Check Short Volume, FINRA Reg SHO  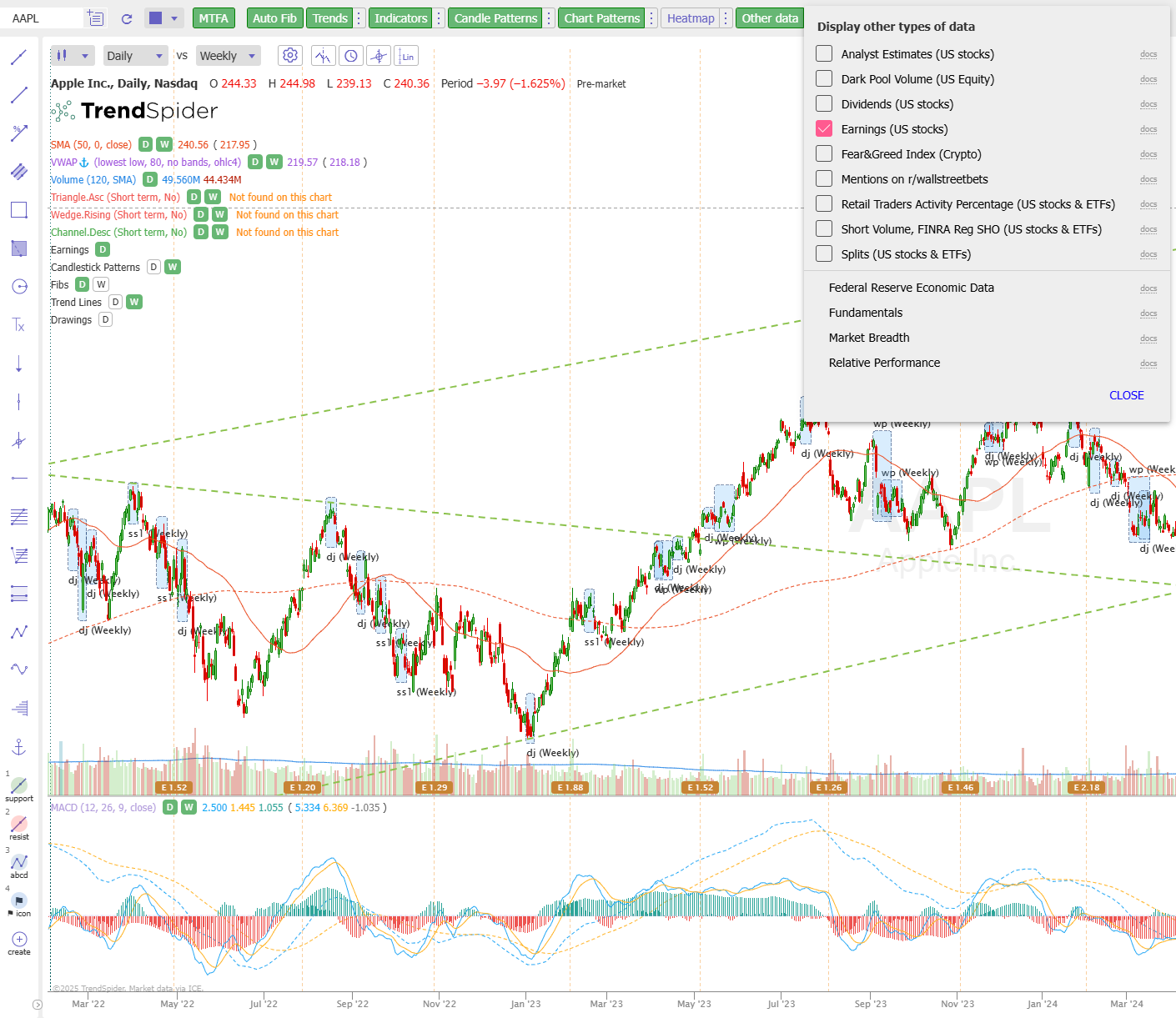[x=824, y=228]
